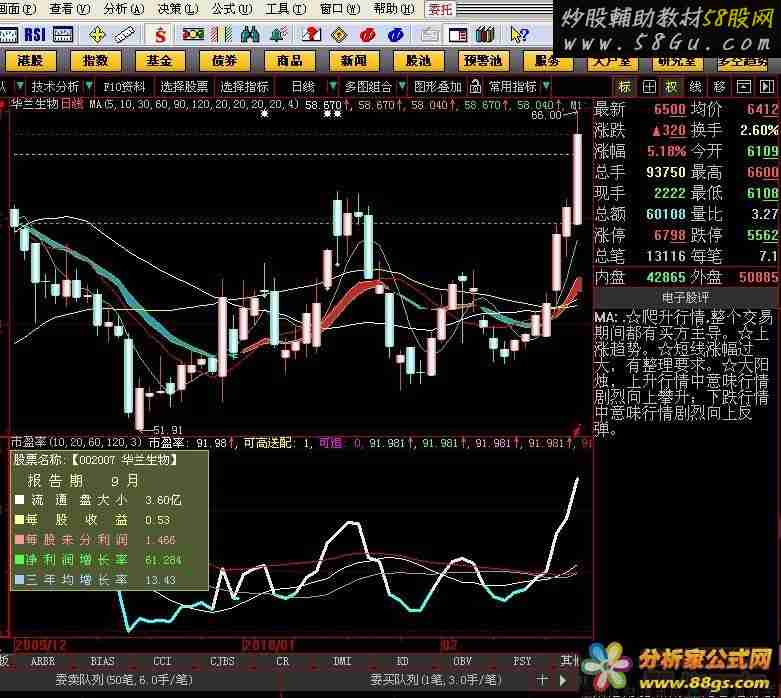
Task: Click the alarm bell alert icon
Action: click(x=278, y=34)
